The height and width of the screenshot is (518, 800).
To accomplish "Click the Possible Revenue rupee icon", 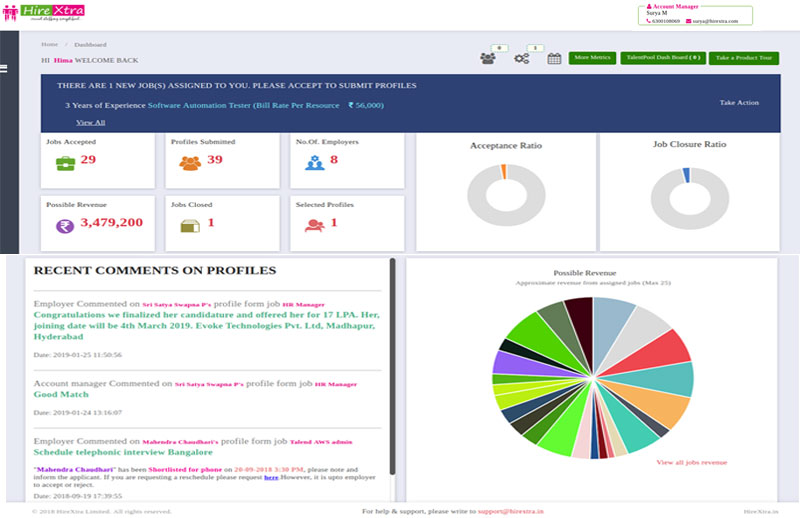I will [x=64, y=224].
